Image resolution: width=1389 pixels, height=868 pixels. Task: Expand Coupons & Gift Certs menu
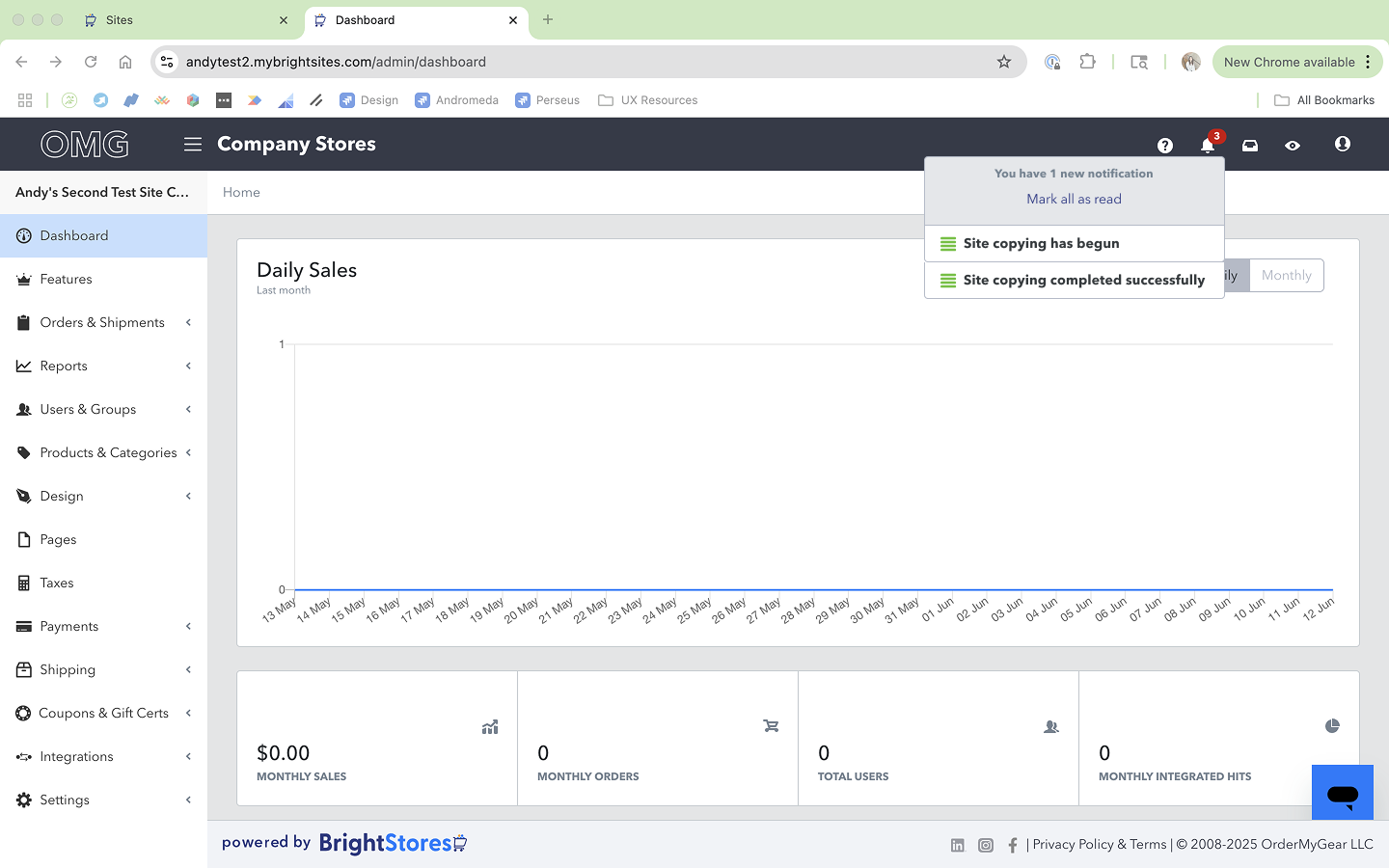coord(103,713)
